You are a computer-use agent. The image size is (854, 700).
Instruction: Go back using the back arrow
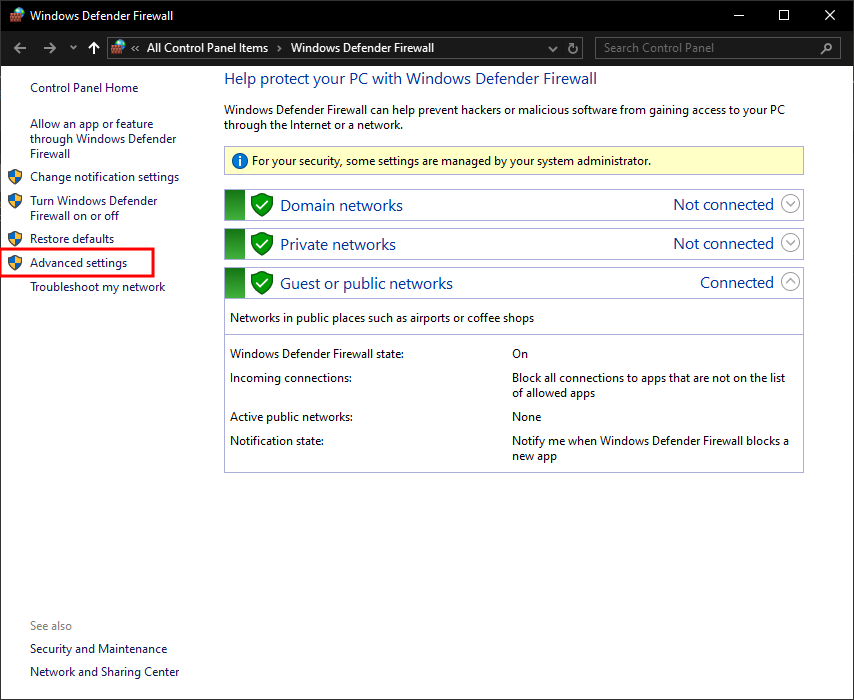point(20,48)
